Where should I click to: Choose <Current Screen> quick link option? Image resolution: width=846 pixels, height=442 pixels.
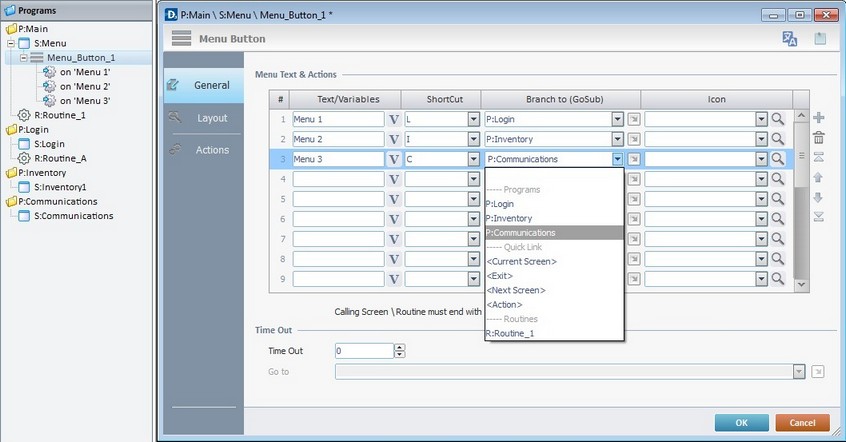554,261
